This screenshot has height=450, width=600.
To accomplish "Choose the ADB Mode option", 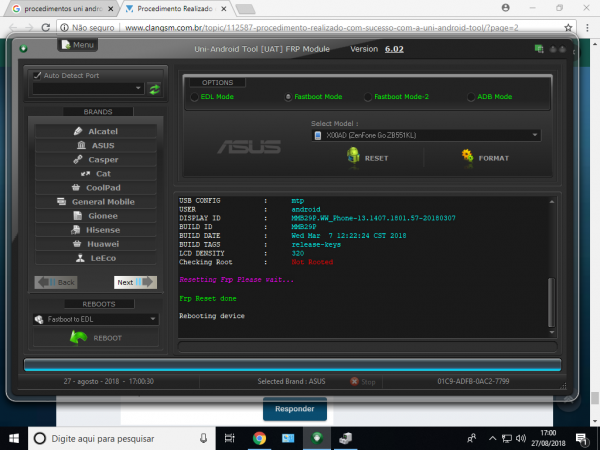I will click(x=470, y=97).
